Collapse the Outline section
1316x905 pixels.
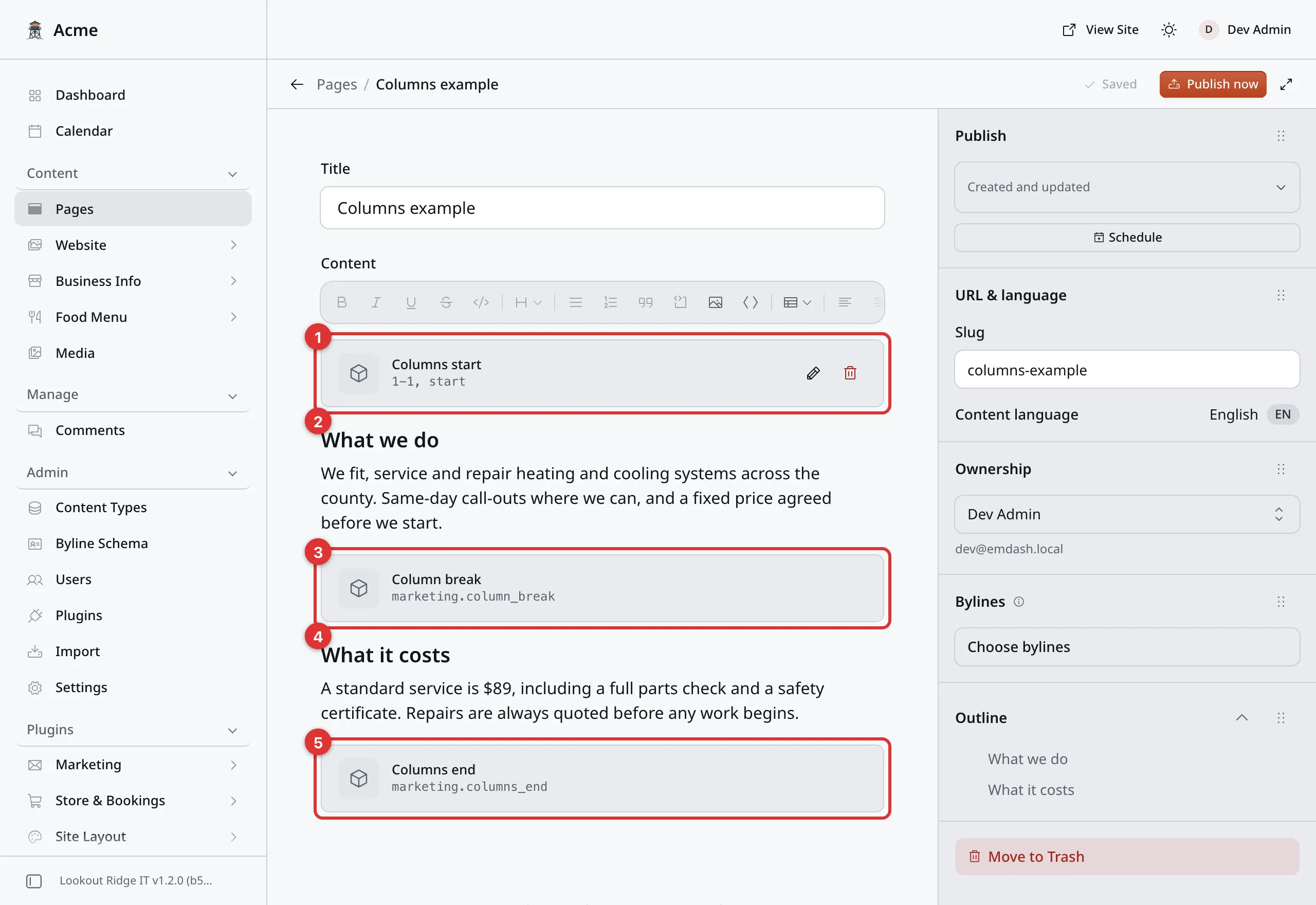point(1241,718)
